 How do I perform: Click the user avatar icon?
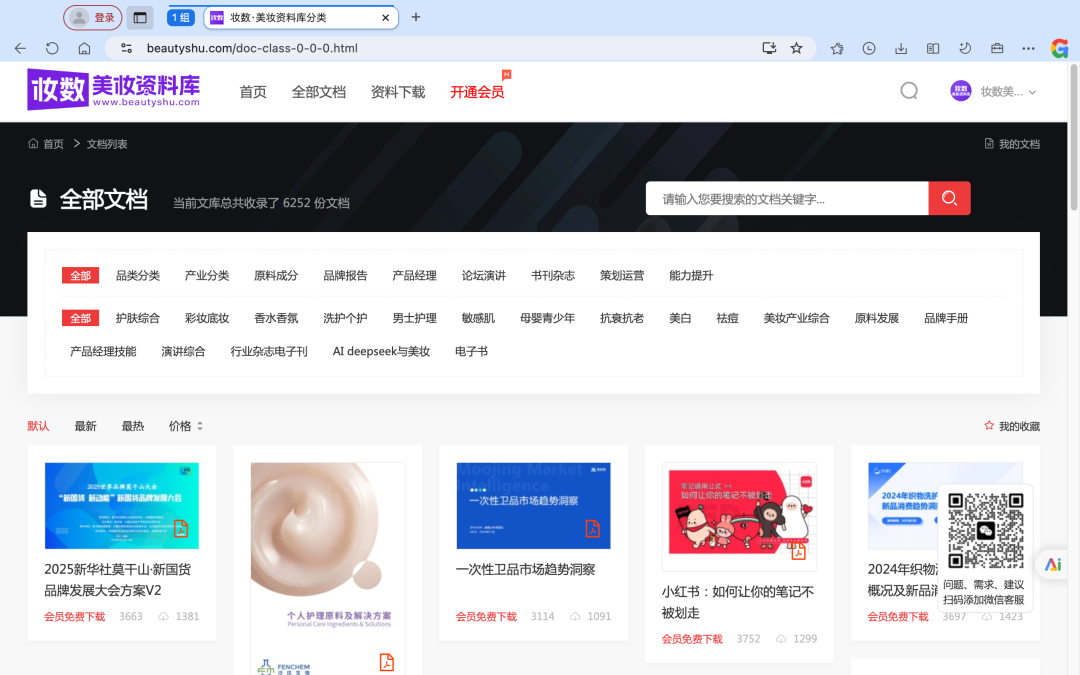coord(961,91)
